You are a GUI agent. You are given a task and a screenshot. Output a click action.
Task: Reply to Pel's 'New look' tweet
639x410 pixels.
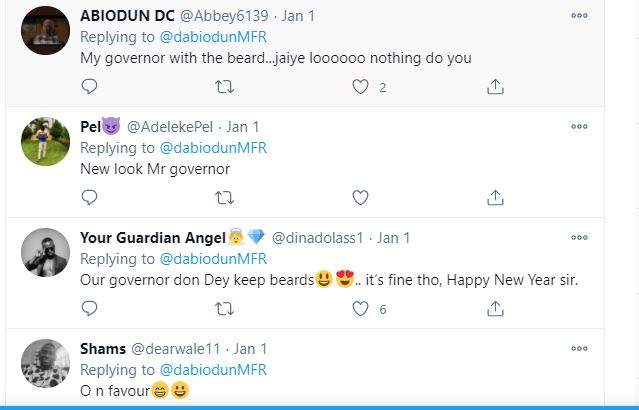coord(89,198)
